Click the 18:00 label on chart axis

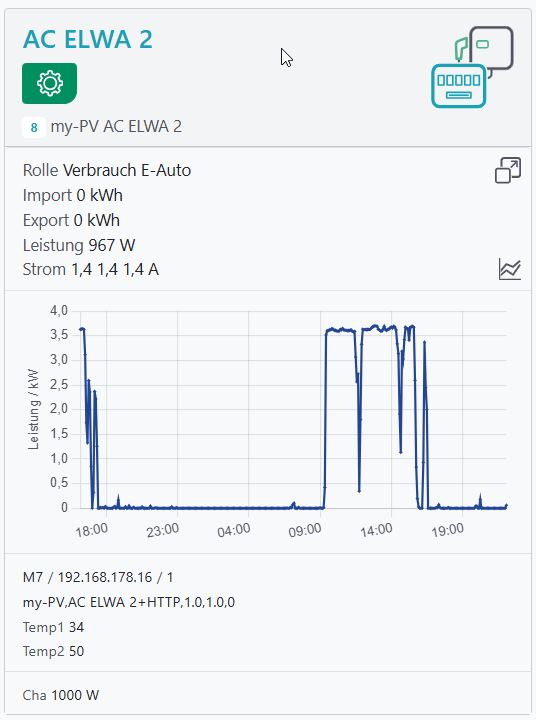(92, 530)
